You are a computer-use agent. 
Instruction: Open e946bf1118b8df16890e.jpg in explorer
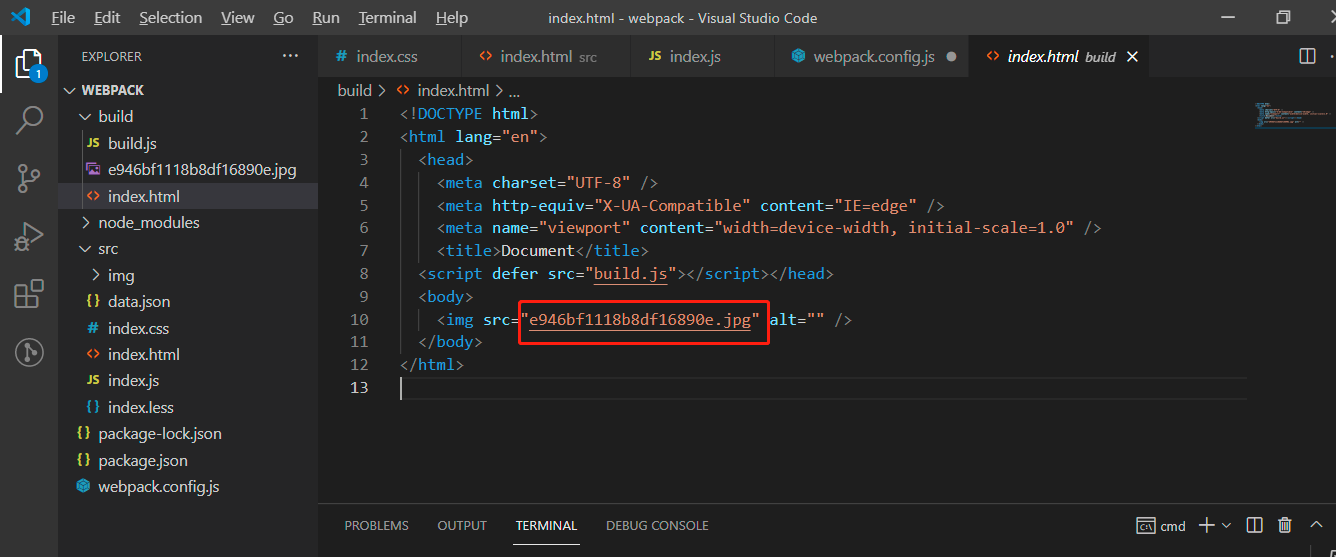coord(188,169)
